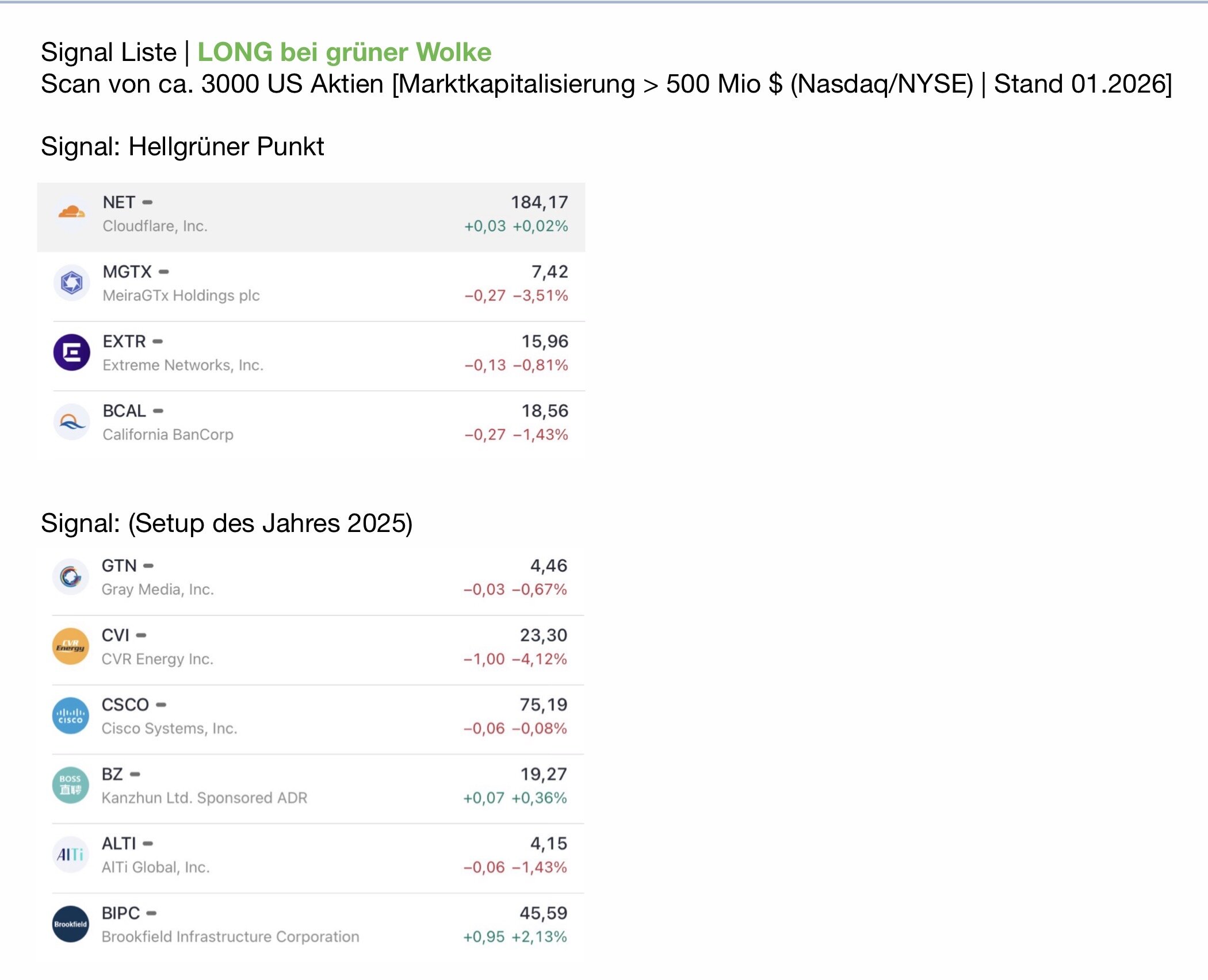This screenshot has width=1208, height=980.
Task: Click the California BanCorp logo icon
Action: coord(71,422)
